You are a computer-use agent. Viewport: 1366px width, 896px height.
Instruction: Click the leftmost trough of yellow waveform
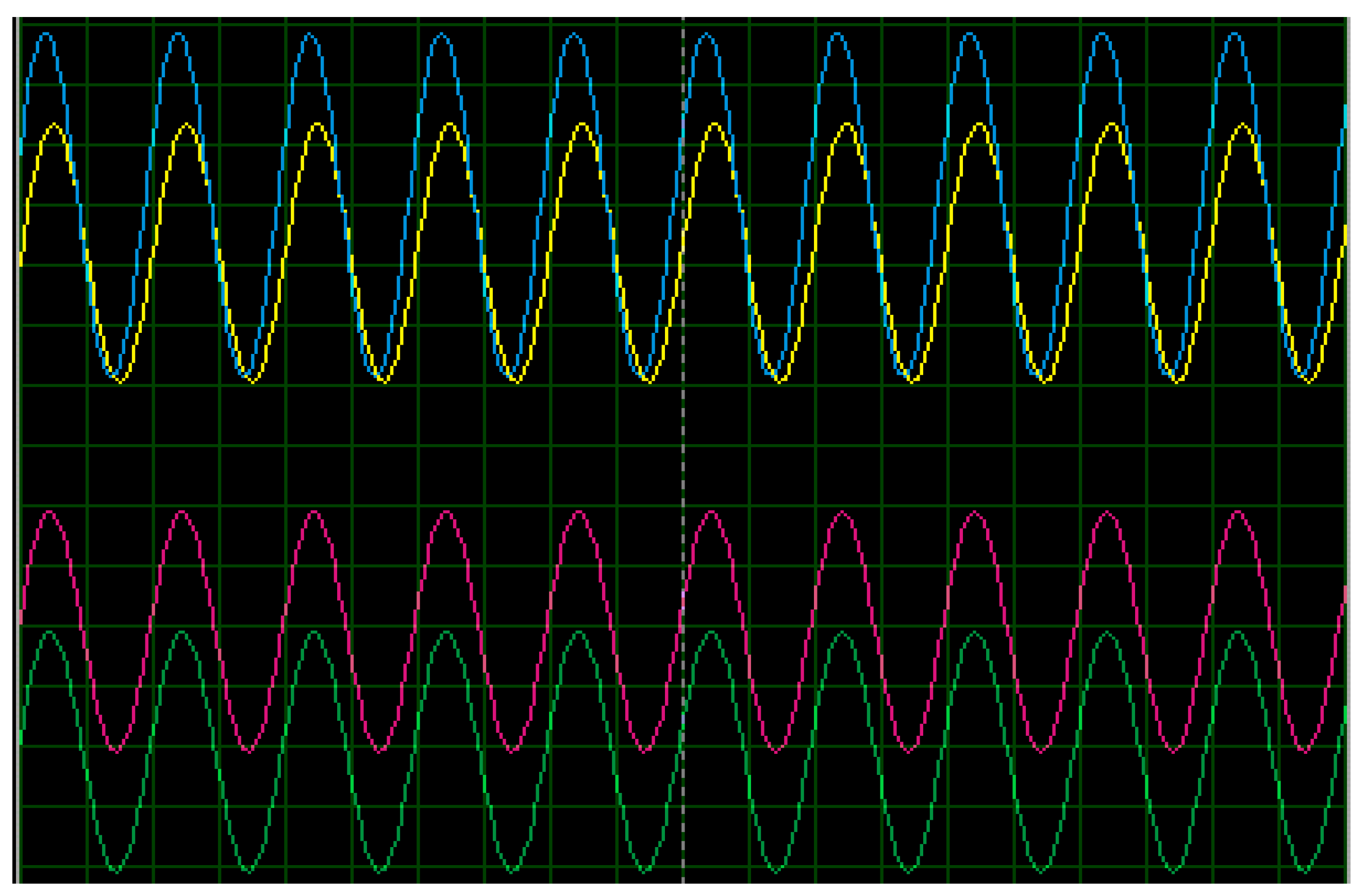point(121,382)
